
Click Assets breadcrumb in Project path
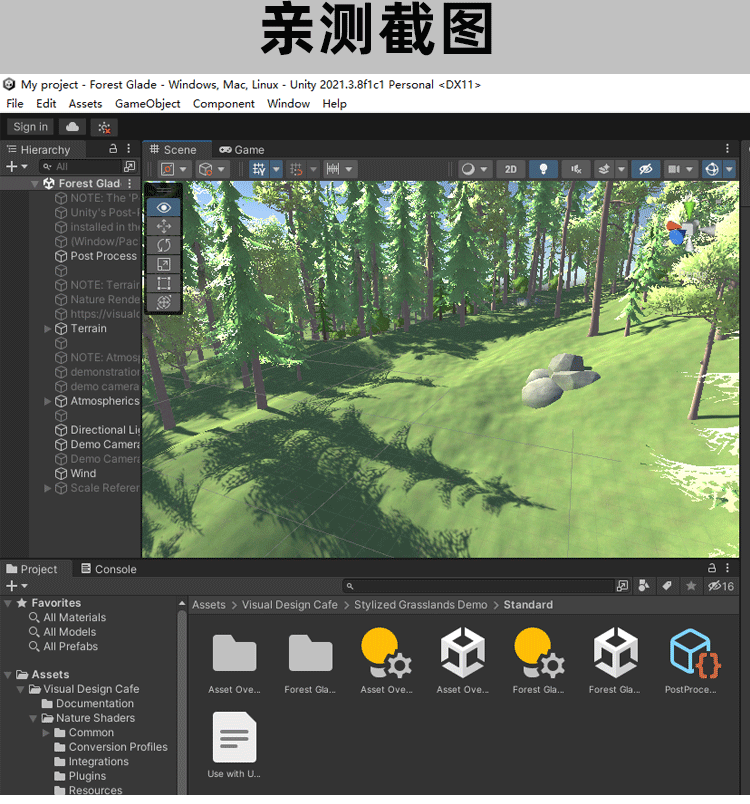coord(209,605)
